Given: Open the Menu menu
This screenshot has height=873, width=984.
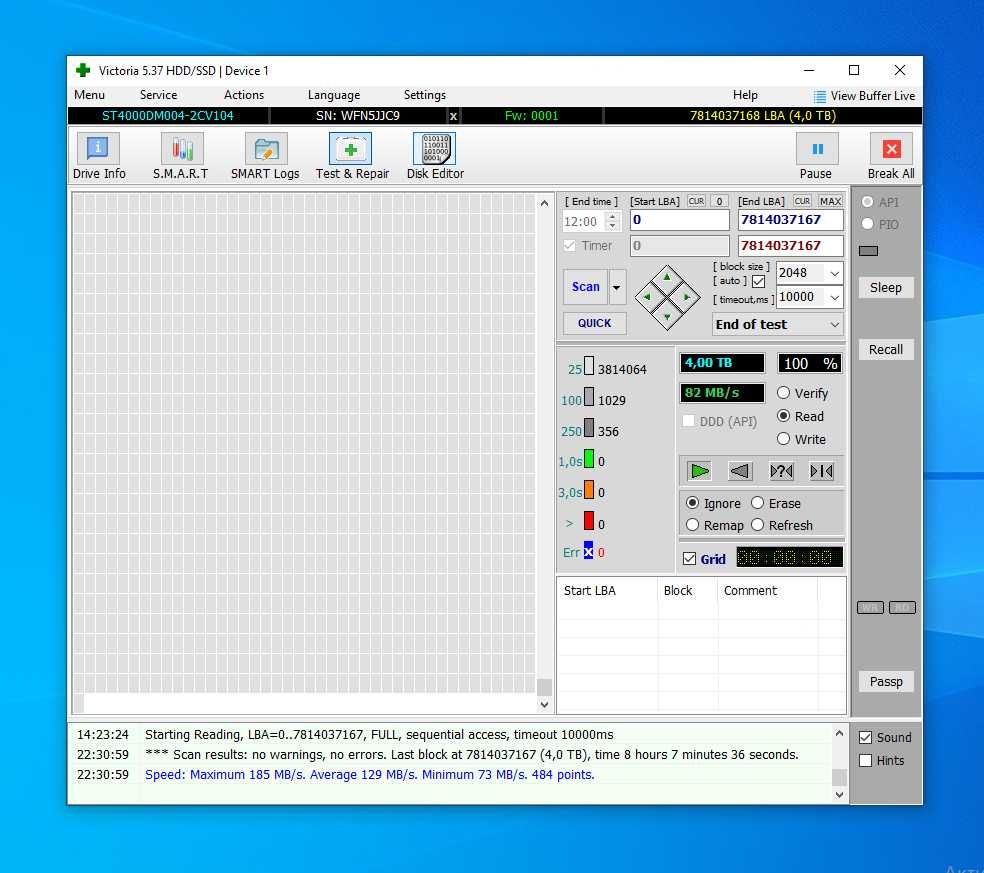Looking at the screenshot, I should click(89, 95).
